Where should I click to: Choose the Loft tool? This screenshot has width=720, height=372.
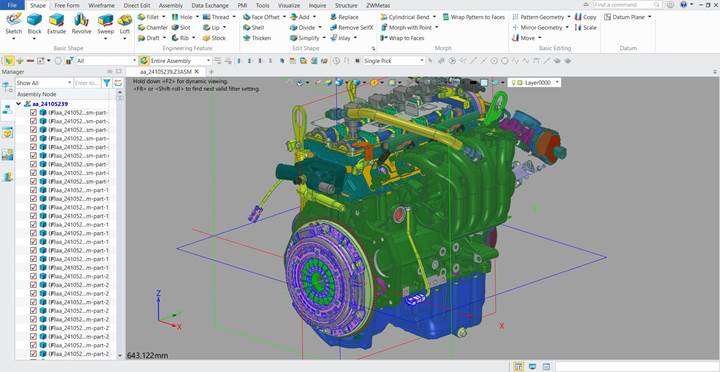pyautogui.click(x=124, y=24)
